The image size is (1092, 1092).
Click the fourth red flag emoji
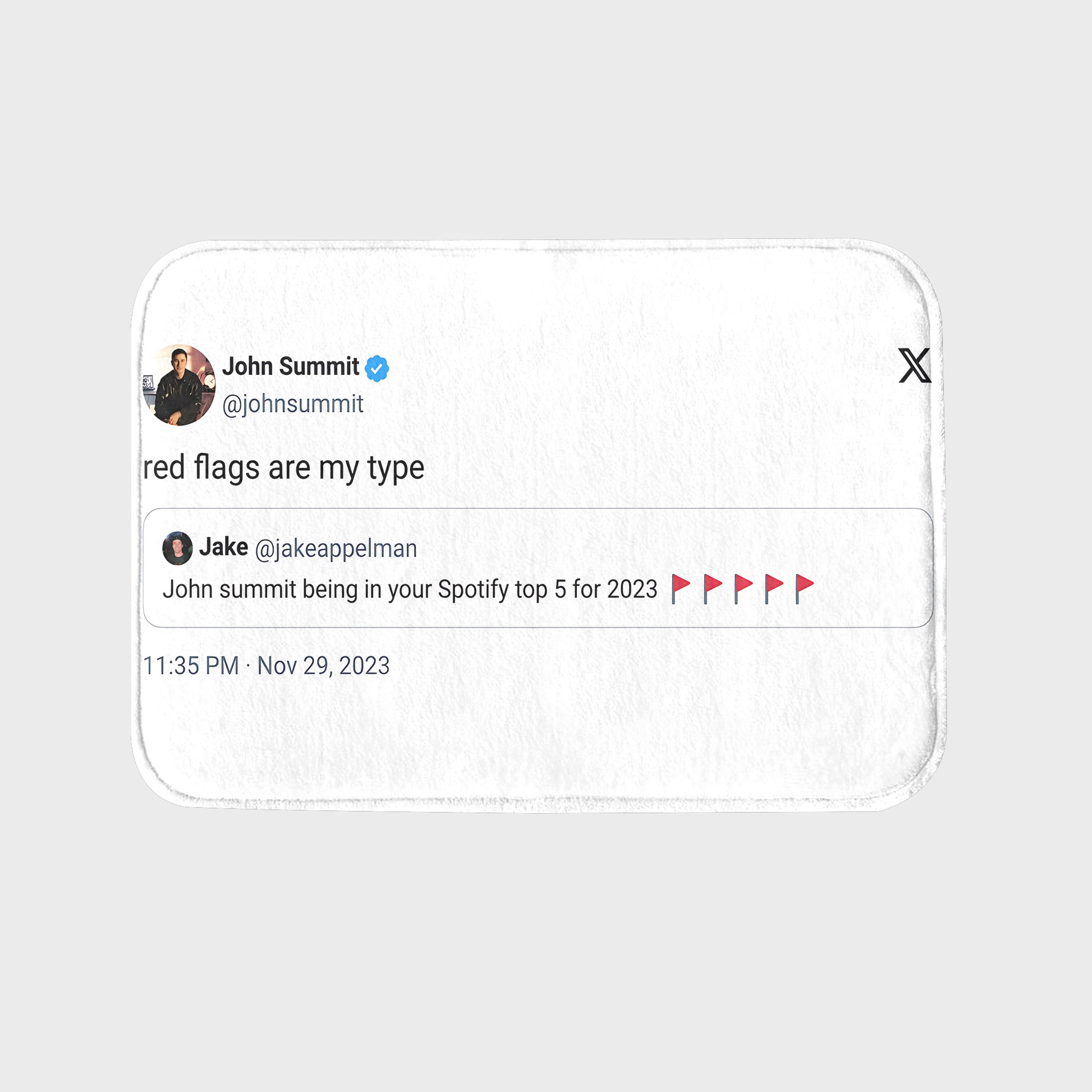pos(774,589)
